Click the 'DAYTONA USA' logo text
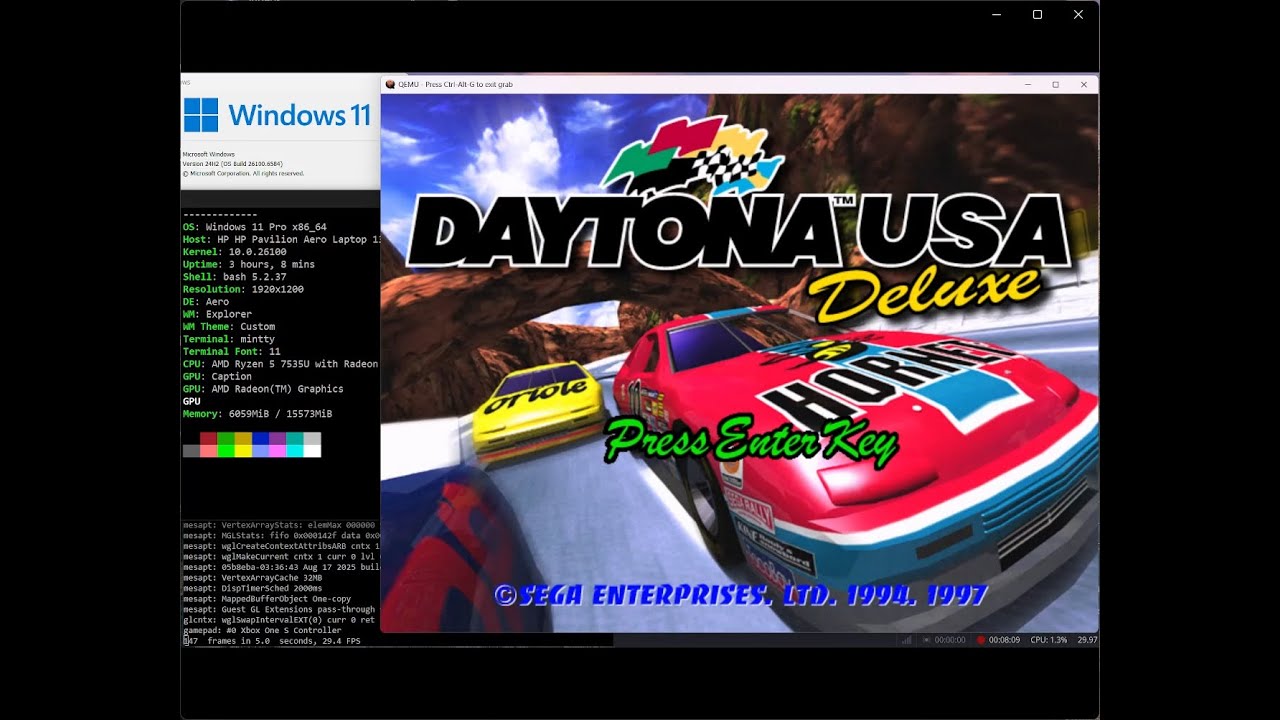This screenshot has width=1280, height=720. [x=738, y=233]
